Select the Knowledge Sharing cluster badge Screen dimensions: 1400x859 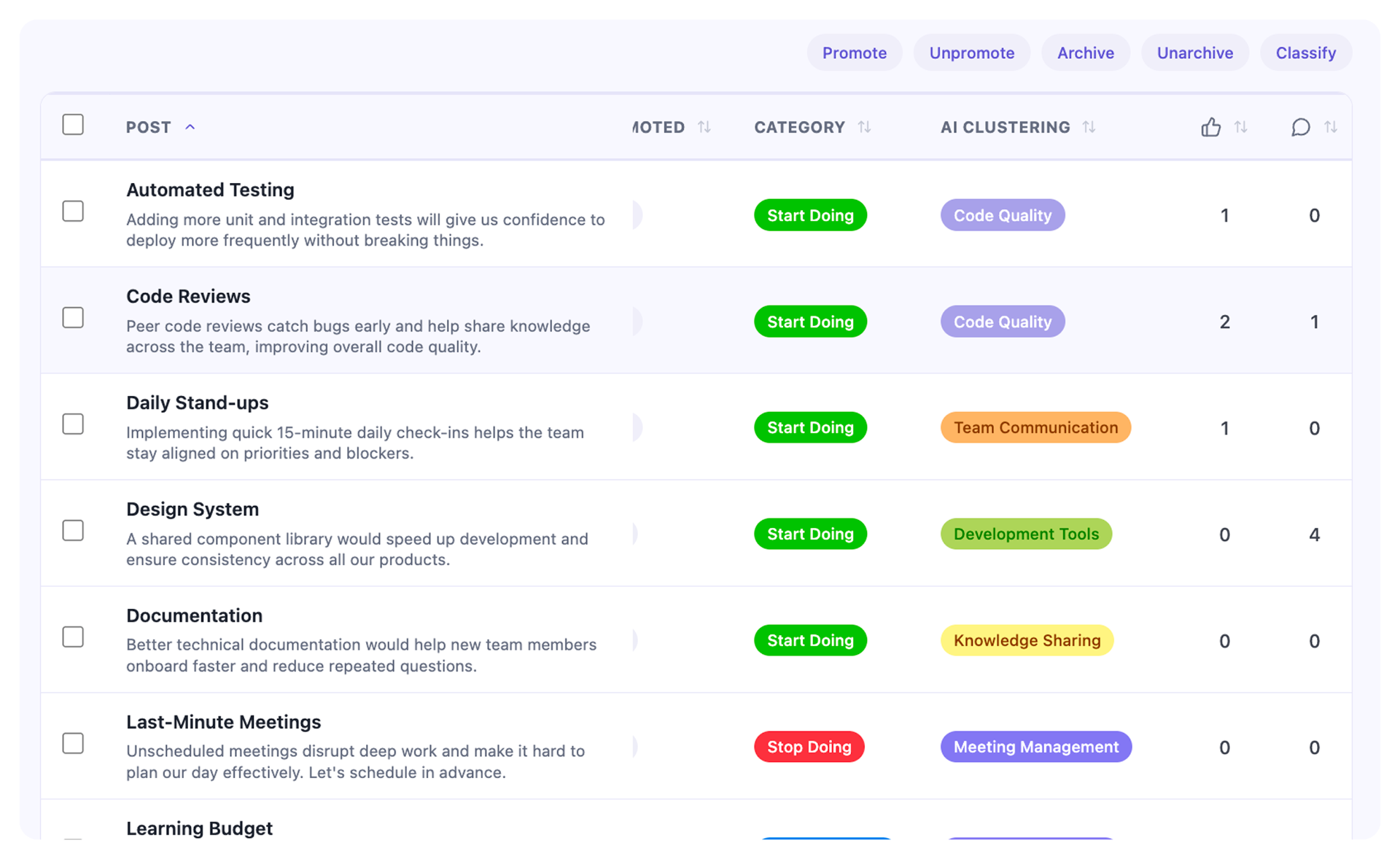point(1027,640)
